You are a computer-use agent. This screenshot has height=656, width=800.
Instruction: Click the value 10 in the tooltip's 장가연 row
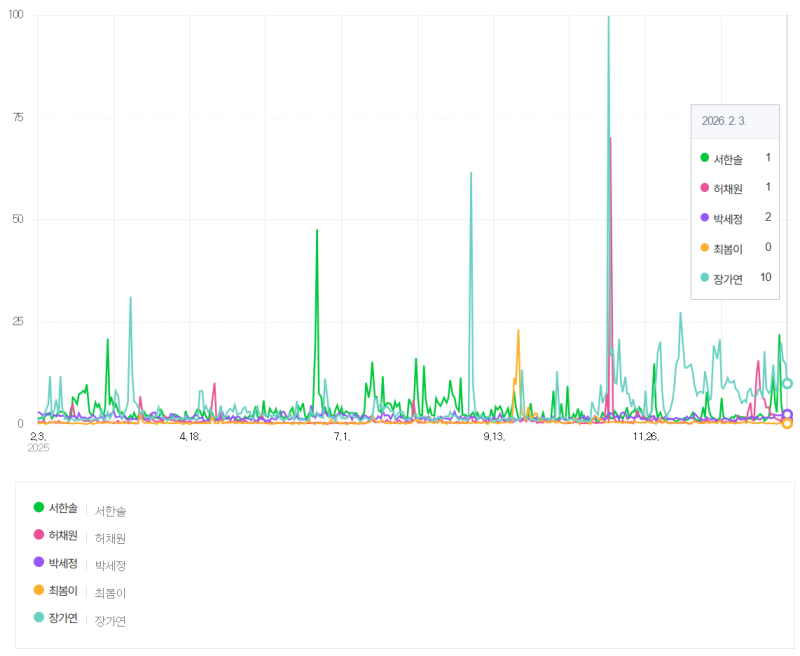point(766,277)
